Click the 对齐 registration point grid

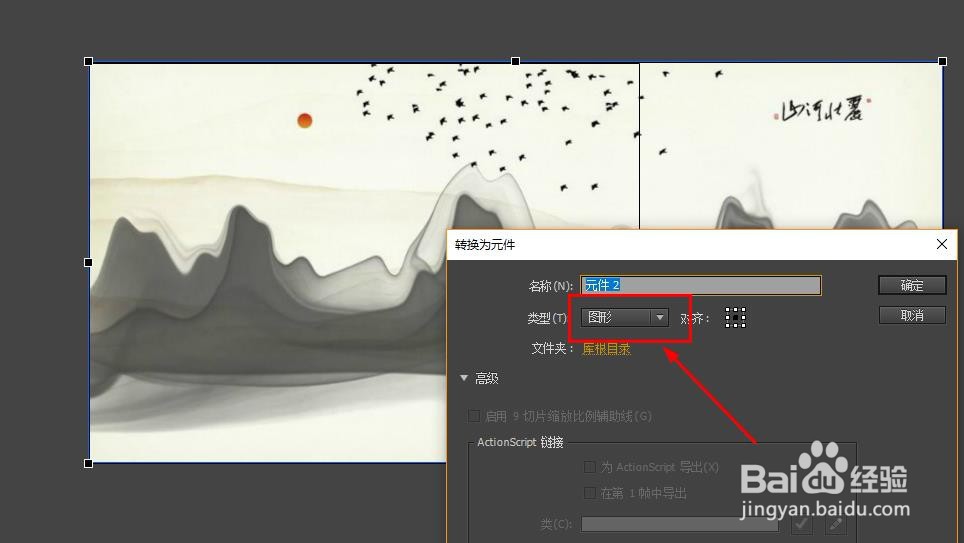[x=735, y=317]
